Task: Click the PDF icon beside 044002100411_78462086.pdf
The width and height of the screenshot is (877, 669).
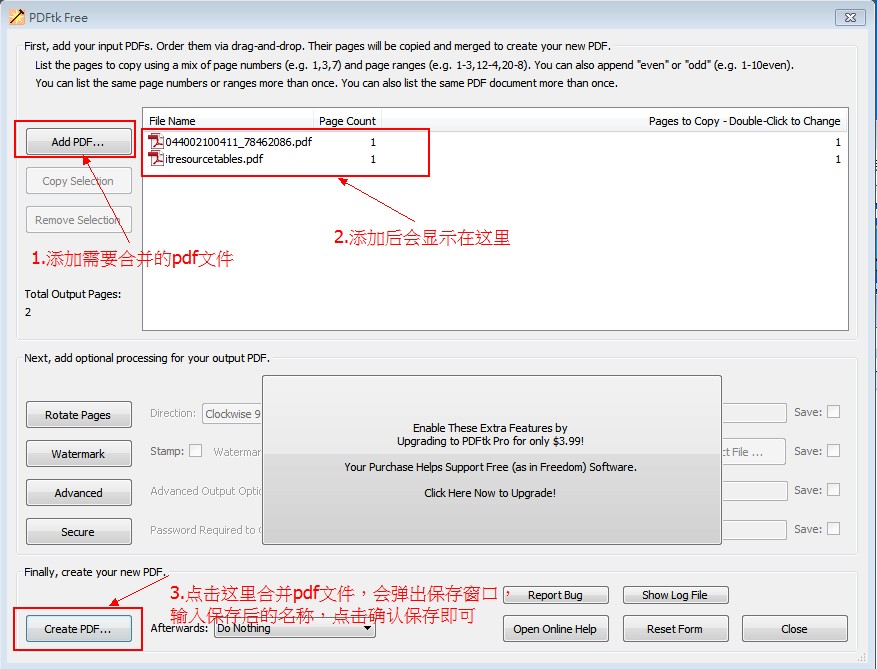Action: pyautogui.click(x=156, y=142)
